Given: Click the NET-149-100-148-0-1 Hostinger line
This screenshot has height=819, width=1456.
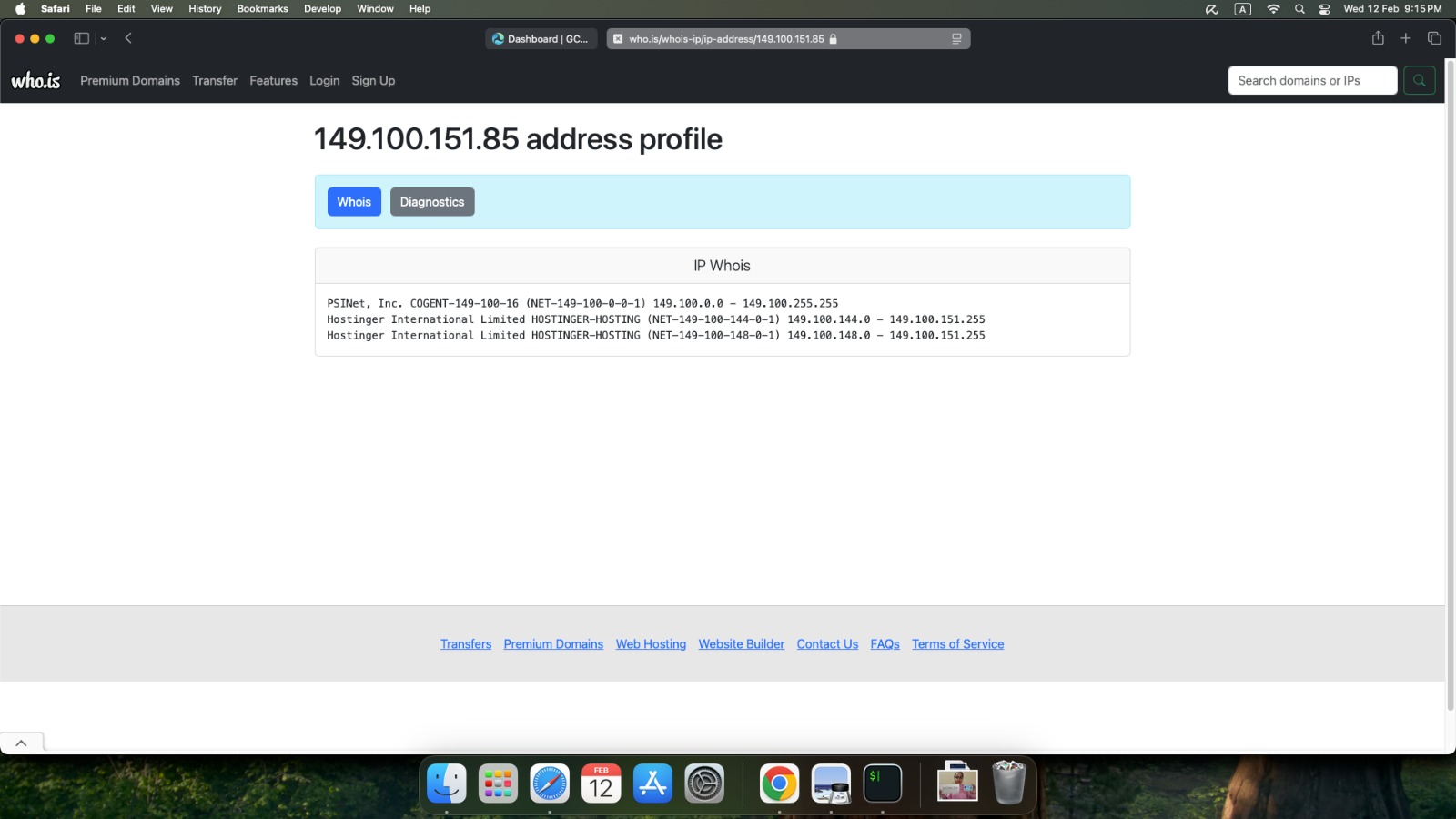Looking at the screenshot, I should (x=656, y=336).
